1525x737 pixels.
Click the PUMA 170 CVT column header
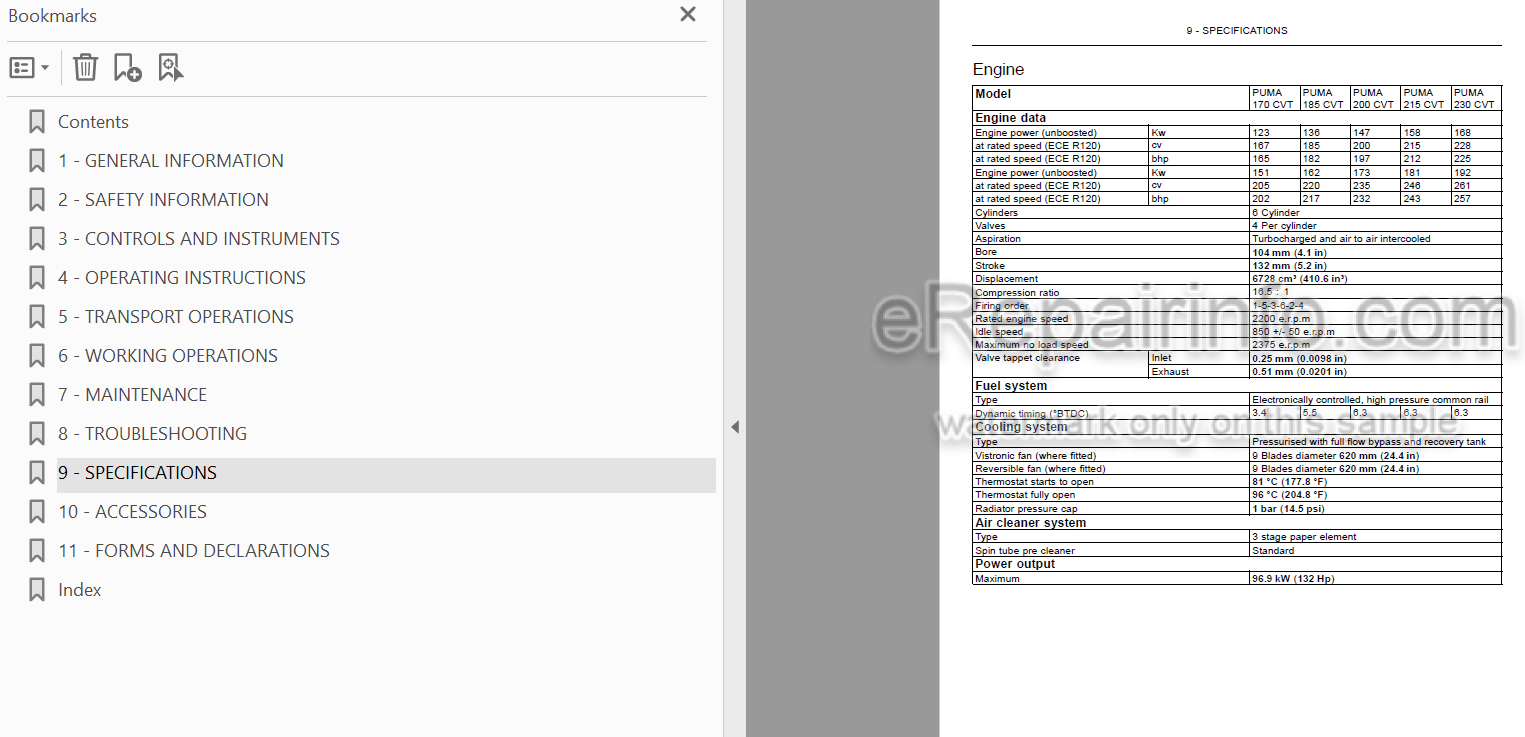click(x=1273, y=99)
